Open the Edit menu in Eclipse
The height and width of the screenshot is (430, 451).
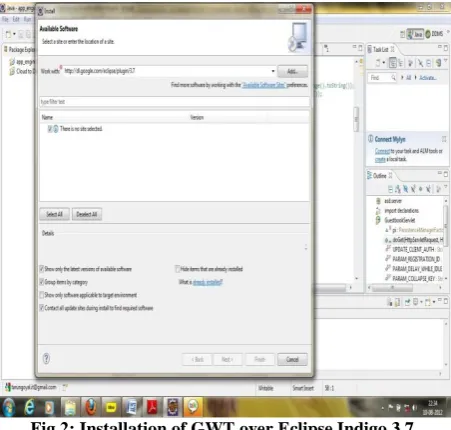tap(16, 19)
